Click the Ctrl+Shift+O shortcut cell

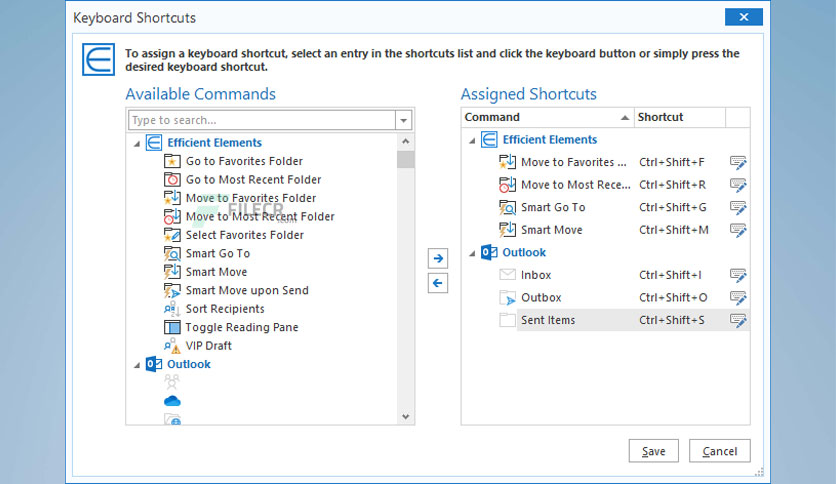(x=673, y=297)
